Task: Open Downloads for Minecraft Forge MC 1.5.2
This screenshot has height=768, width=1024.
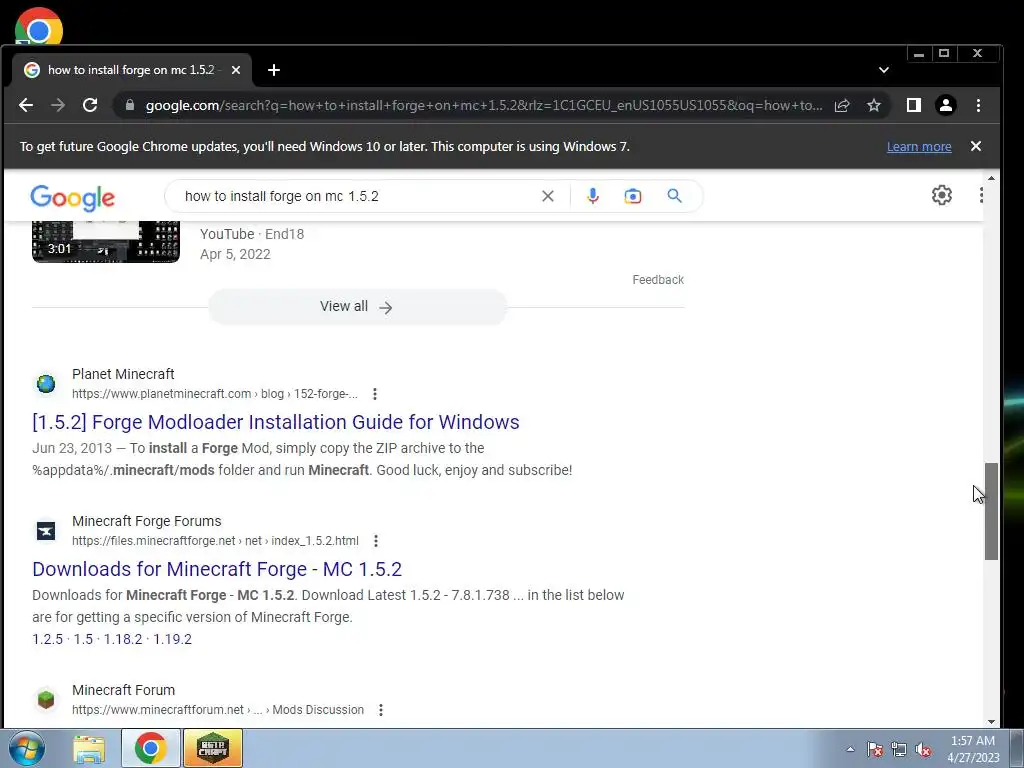Action: pyautogui.click(x=217, y=569)
